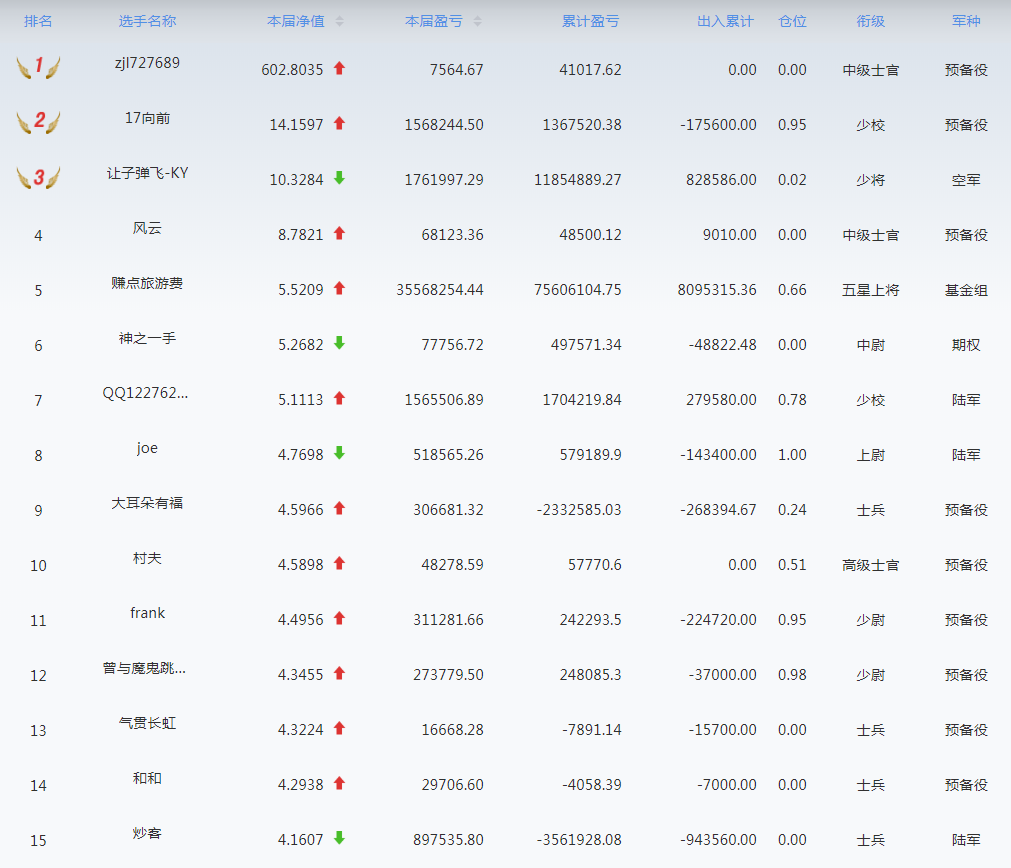
Task: Select profit value 35568254.44
Action: point(440,290)
